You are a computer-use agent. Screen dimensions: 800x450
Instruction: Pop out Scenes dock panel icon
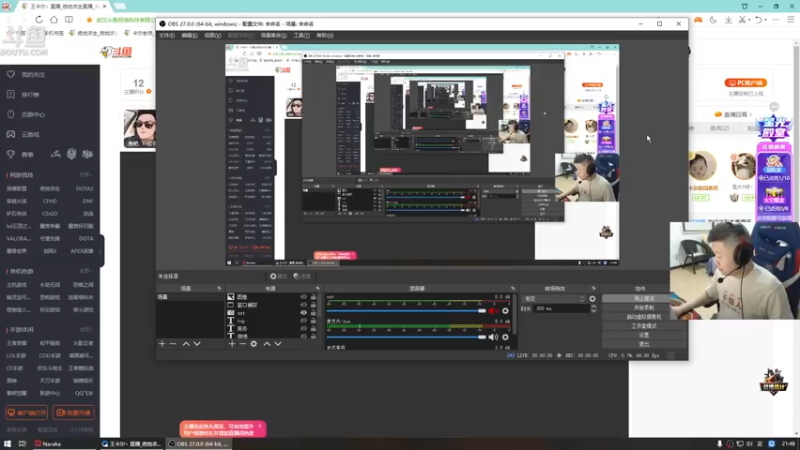[219, 288]
